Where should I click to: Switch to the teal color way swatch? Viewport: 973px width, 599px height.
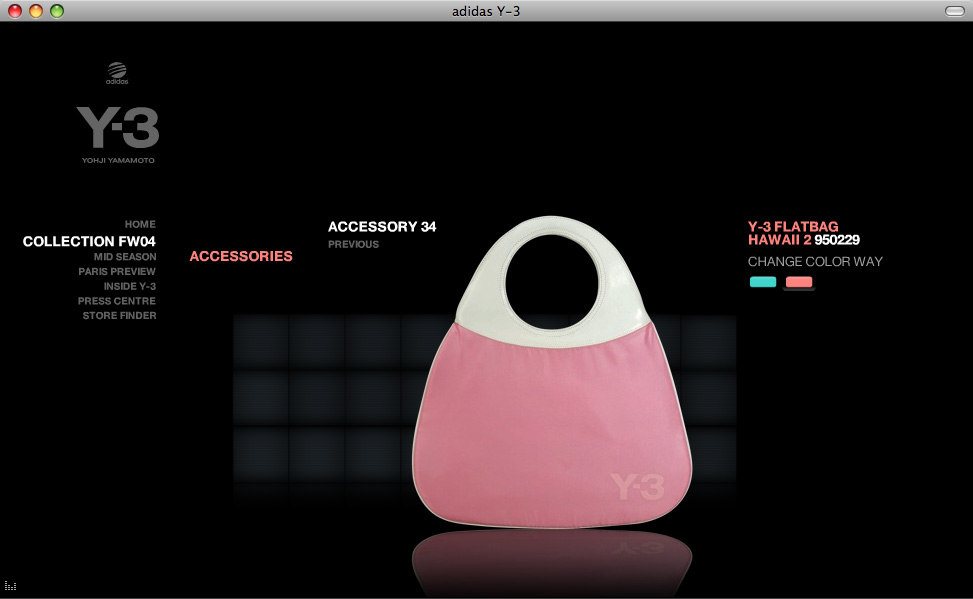pos(763,282)
